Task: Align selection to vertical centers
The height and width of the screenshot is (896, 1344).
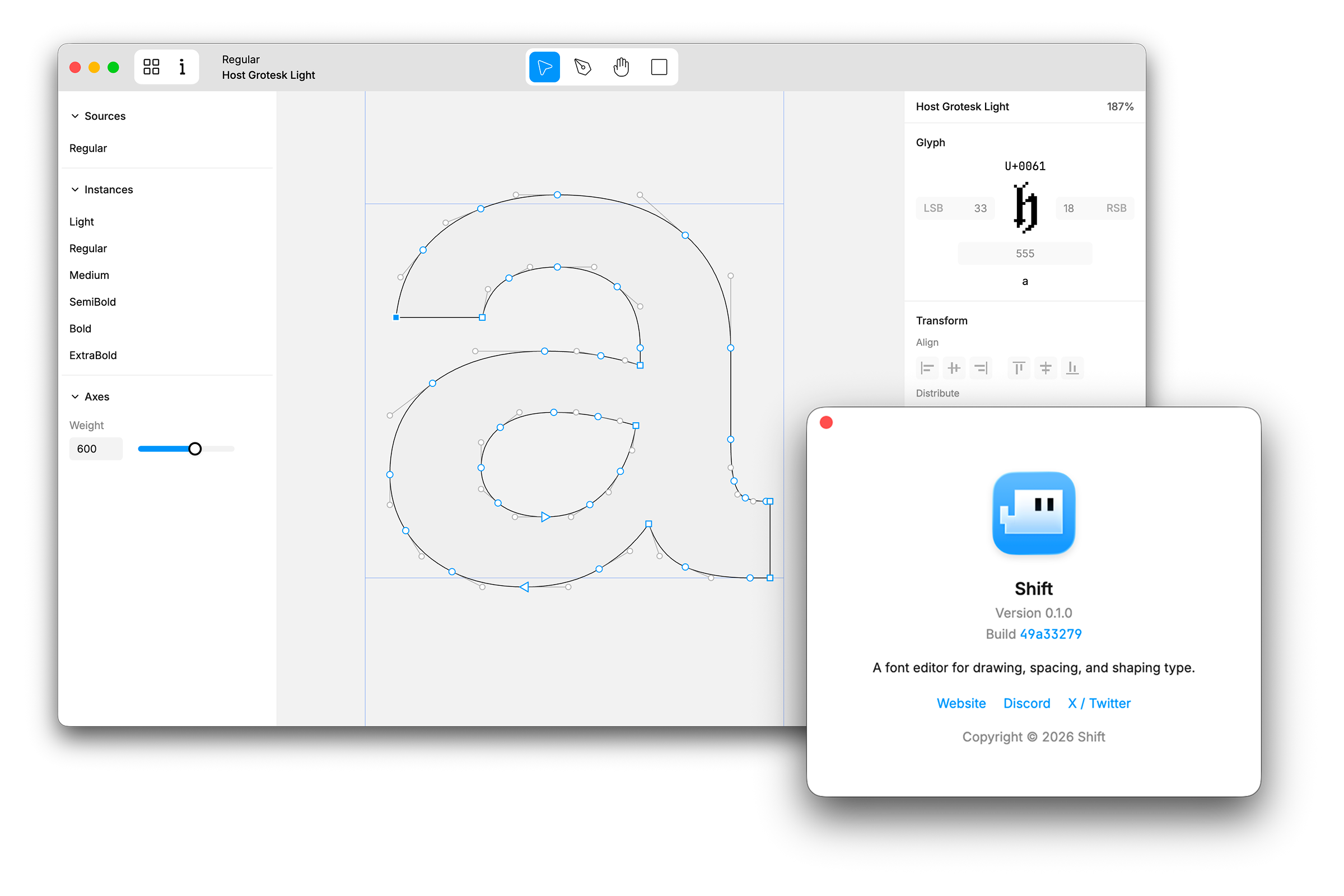Action: point(1046,368)
